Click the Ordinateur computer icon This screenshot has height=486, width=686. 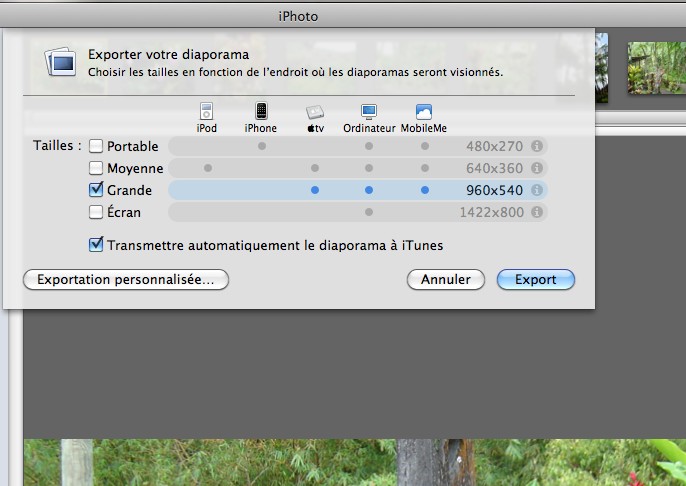(x=369, y=112)
